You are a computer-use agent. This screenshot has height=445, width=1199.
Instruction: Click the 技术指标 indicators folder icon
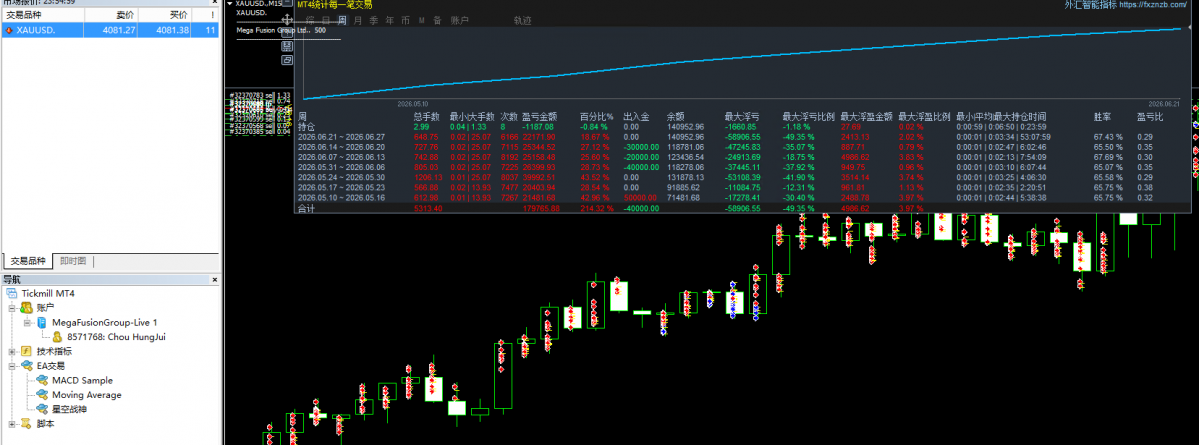(26, 351)
